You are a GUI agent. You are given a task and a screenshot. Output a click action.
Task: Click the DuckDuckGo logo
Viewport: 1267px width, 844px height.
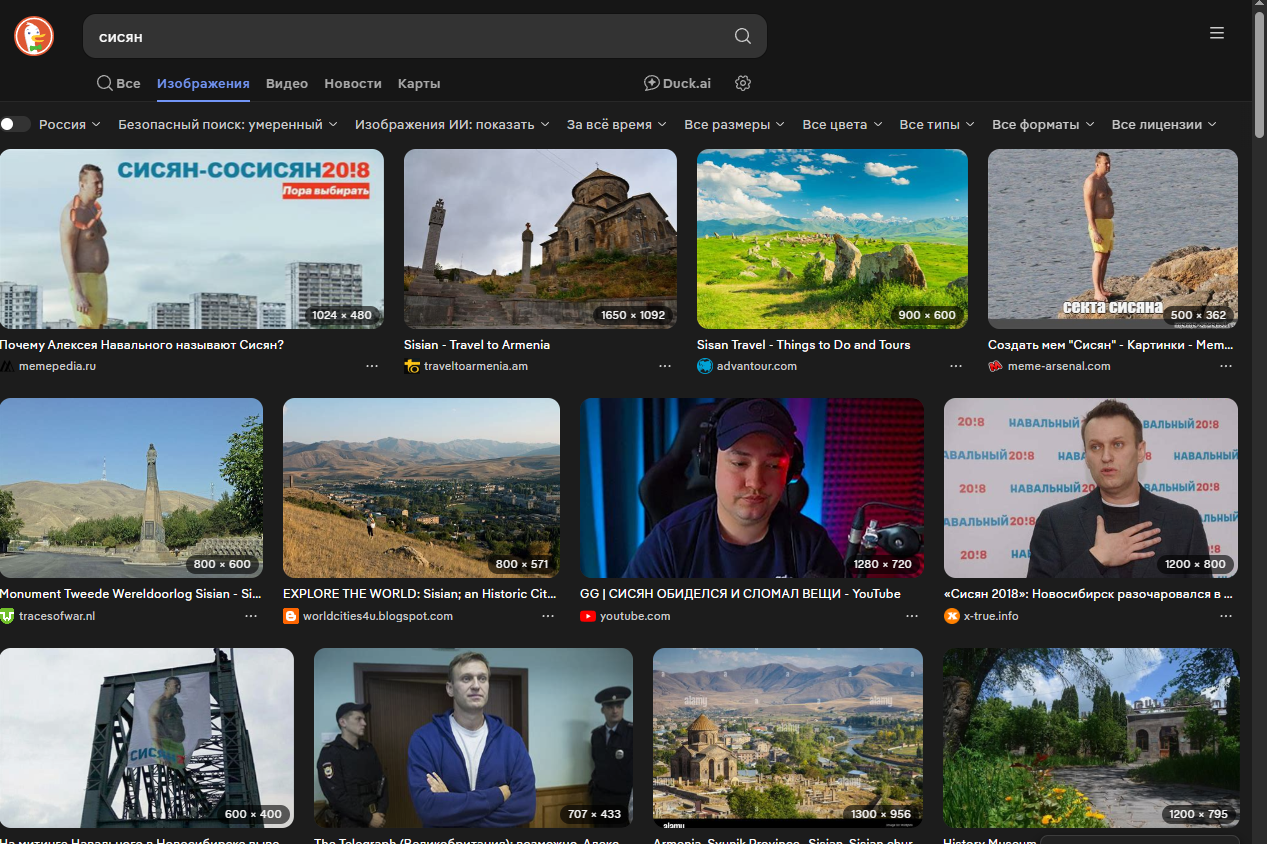34,36
